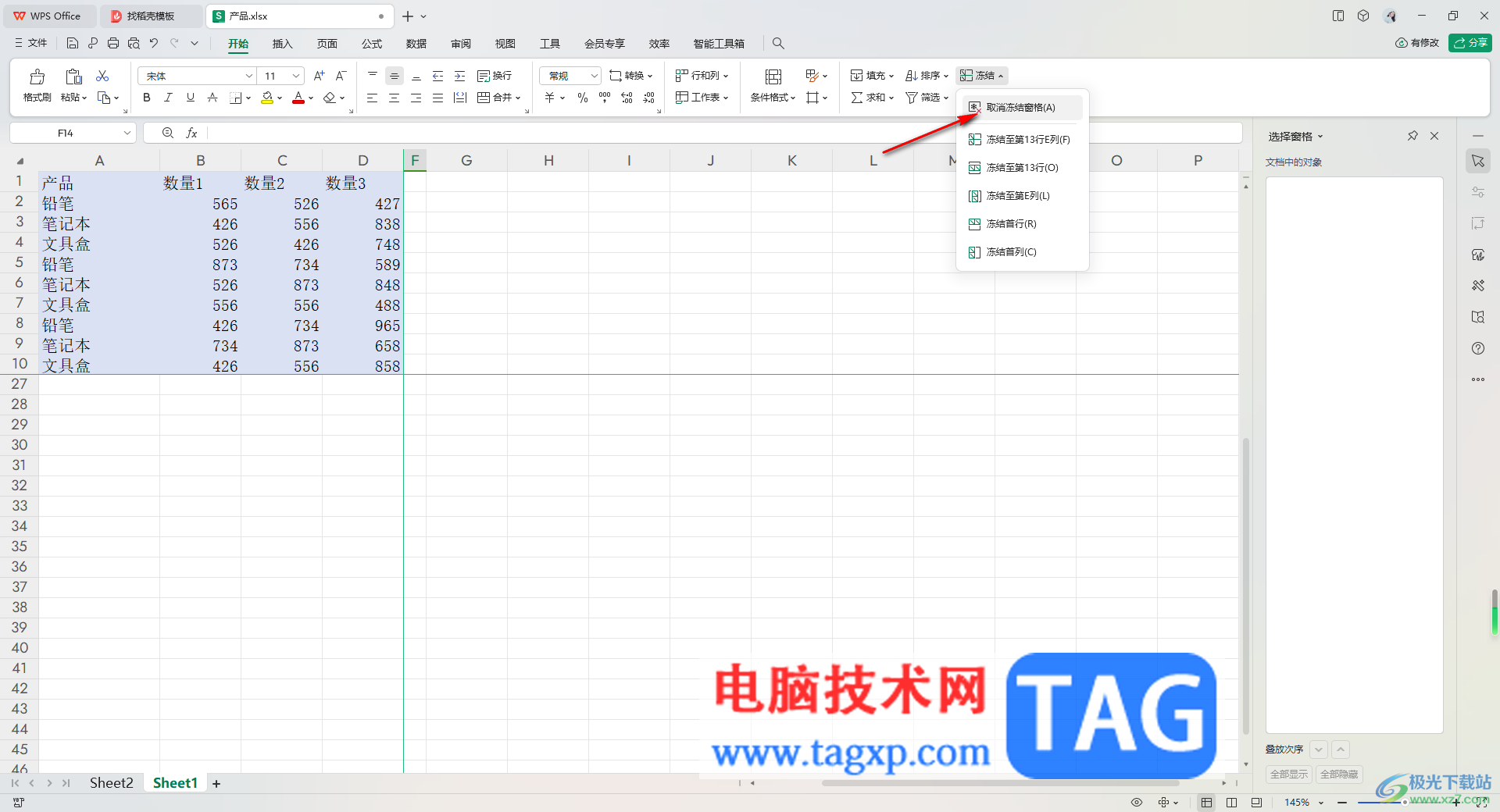1500x812 pixels.
Task: Toggle underline formatting
Action: point(191,98)
